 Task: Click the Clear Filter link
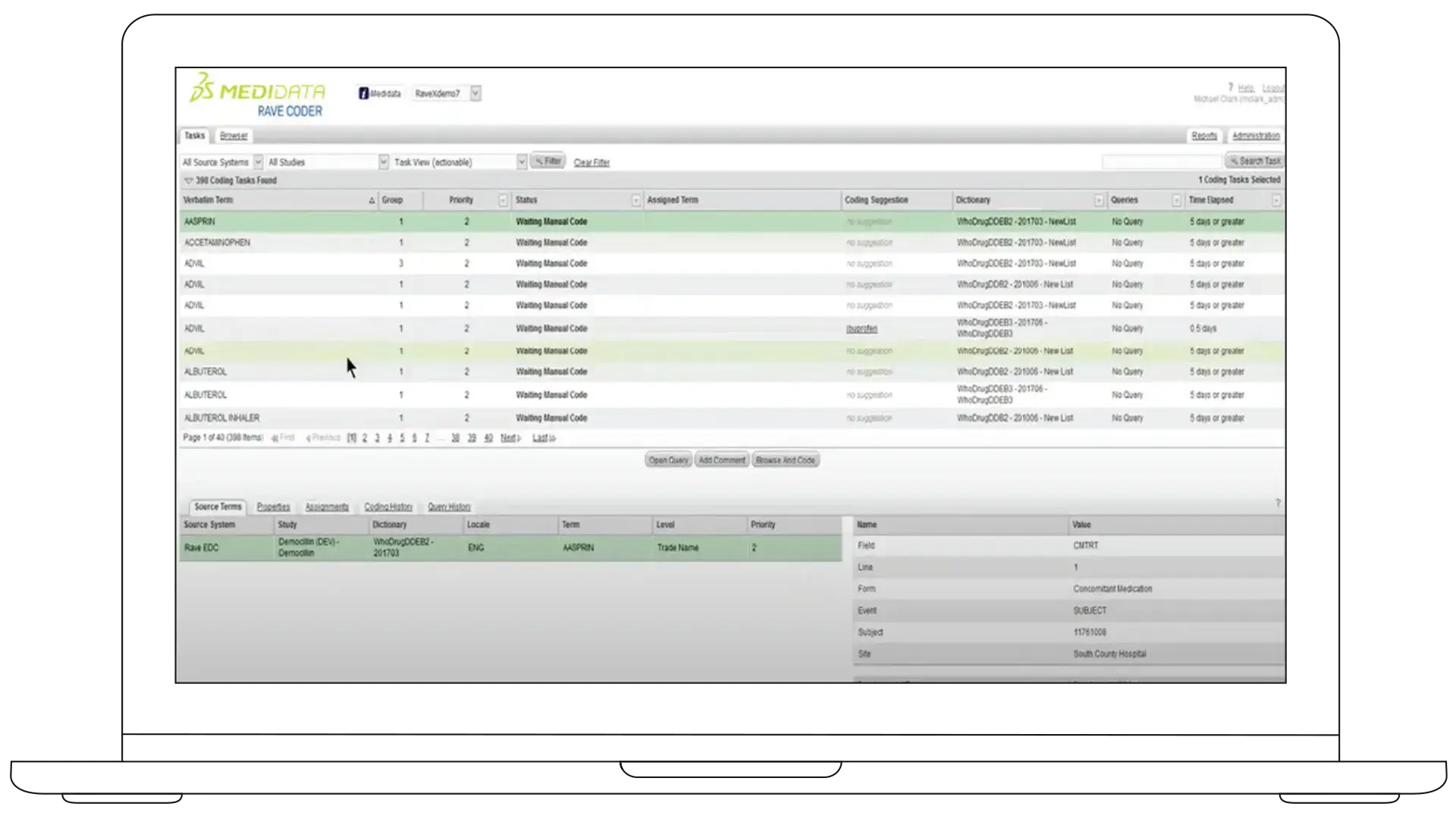tap(591, 162)
